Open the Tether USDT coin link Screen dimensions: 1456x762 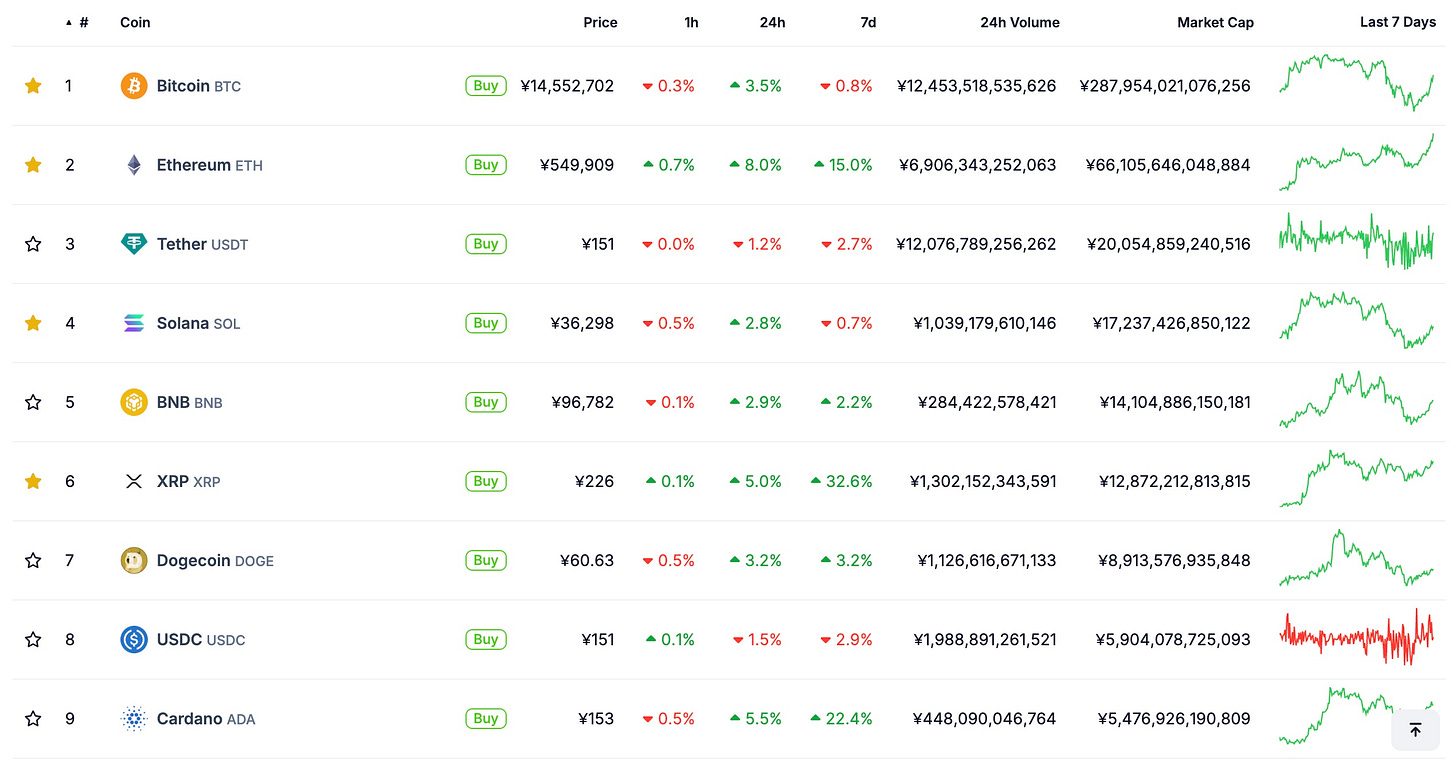(202, 244)
